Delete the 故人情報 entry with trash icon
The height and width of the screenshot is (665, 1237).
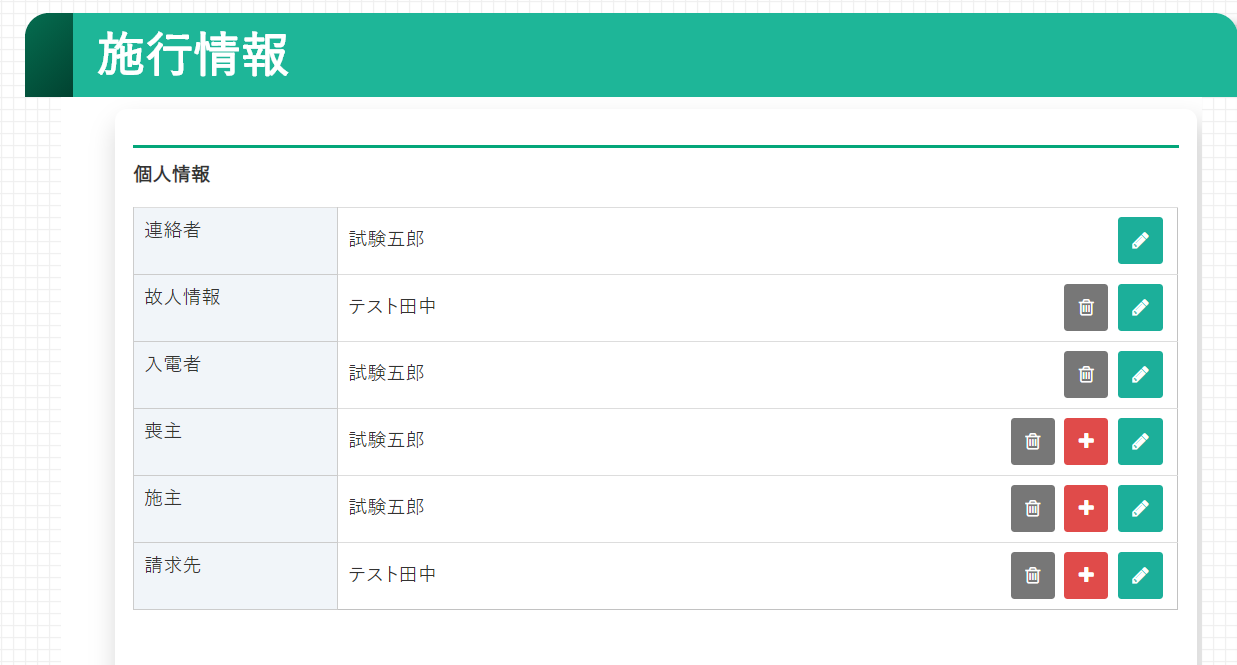pyautogui.click(x=1086, y=308)
